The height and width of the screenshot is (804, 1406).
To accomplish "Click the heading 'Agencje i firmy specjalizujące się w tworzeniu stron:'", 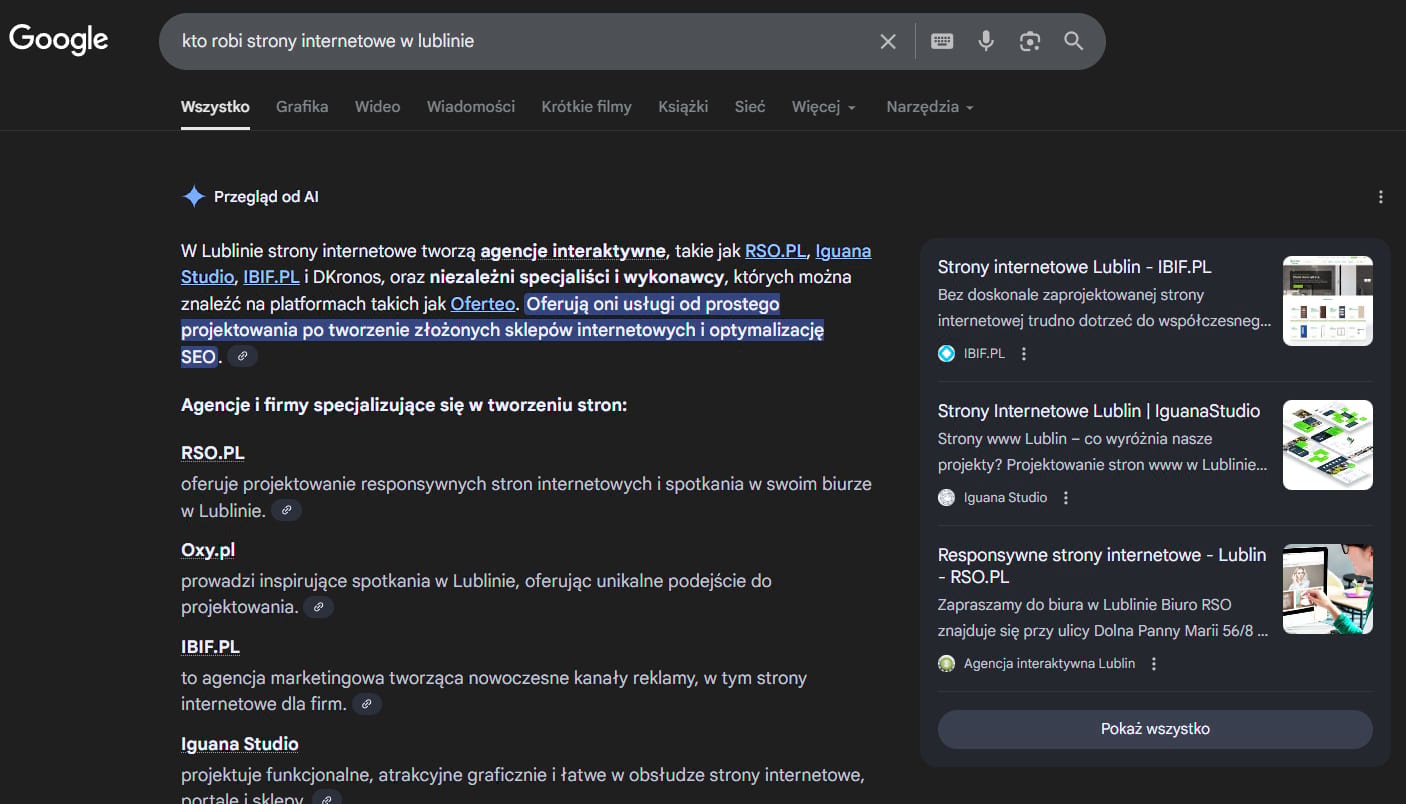I will (404, 405).
